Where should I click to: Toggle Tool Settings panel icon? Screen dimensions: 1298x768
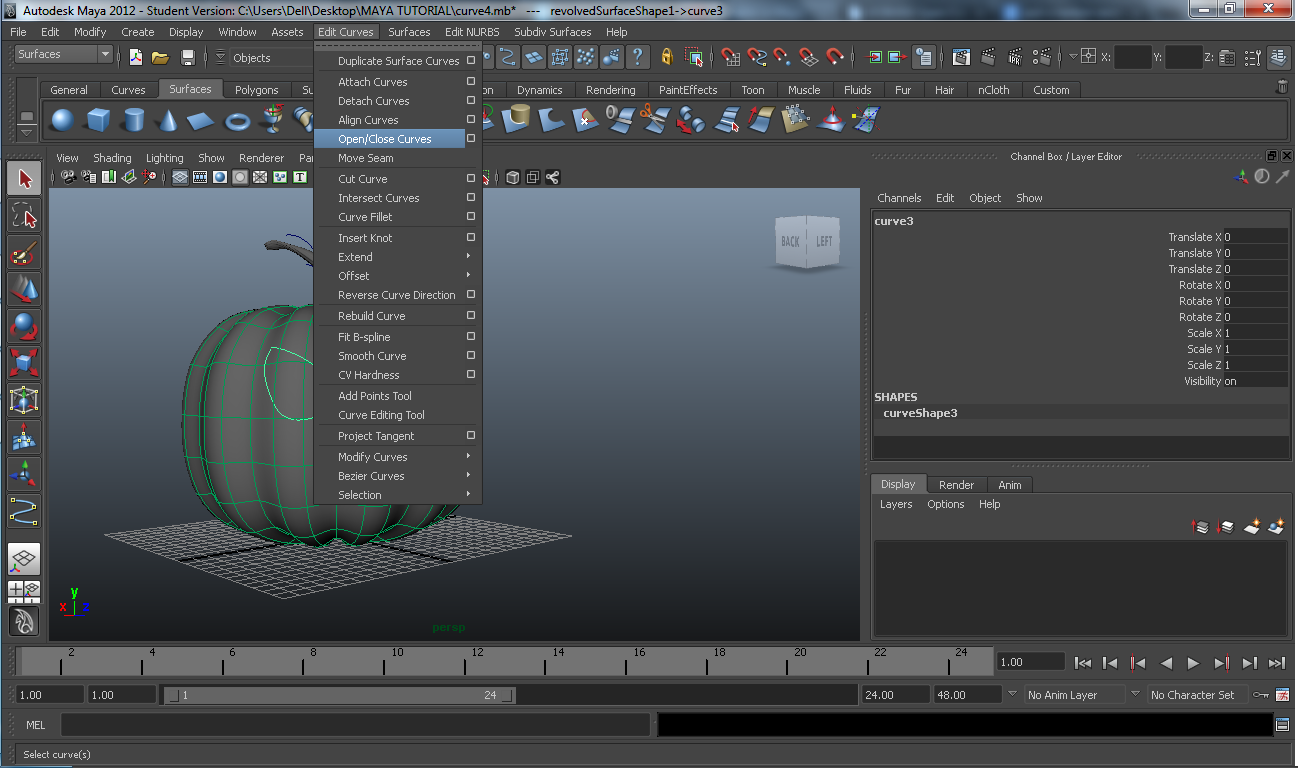(1254, 58)
